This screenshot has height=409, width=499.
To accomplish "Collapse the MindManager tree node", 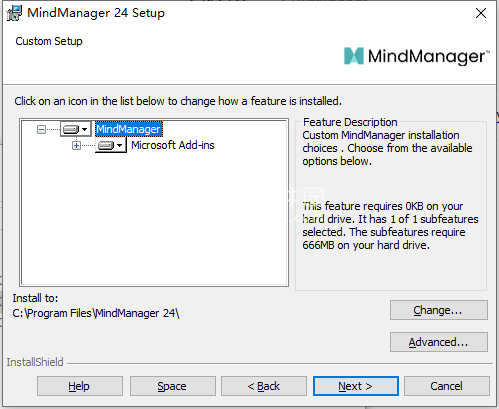I will 41,129.
